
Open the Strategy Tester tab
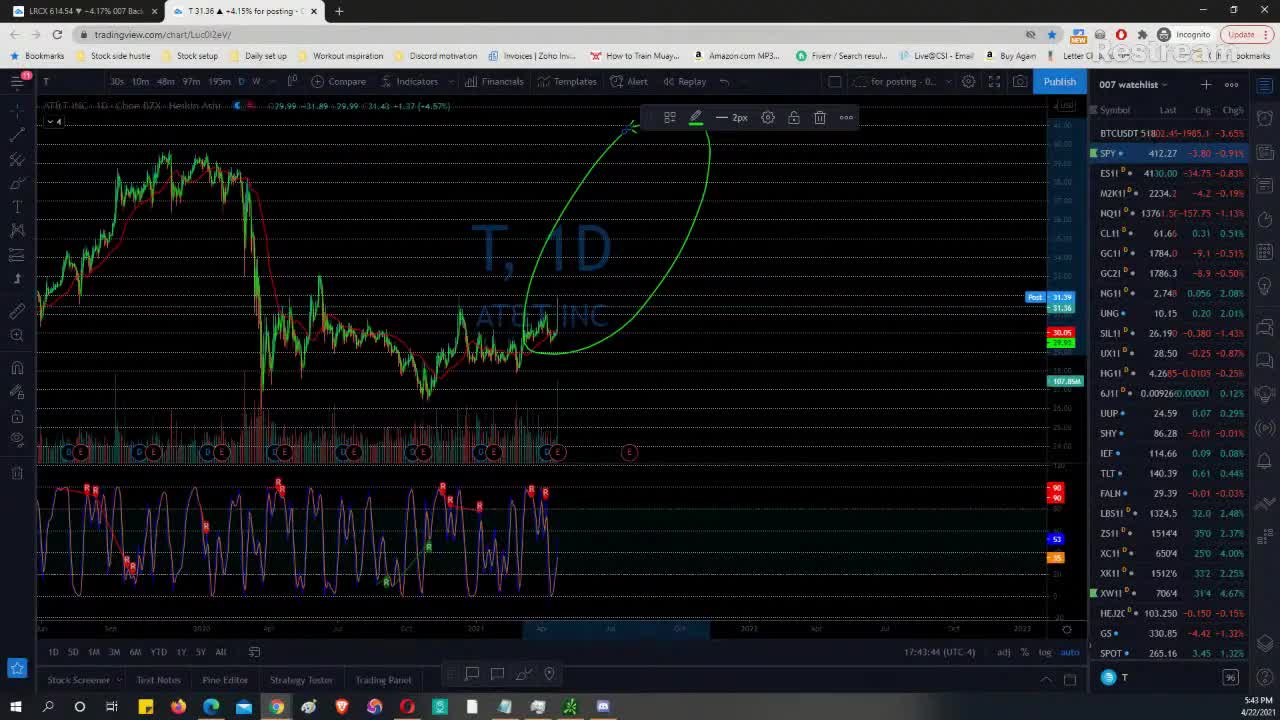(301, 680)
